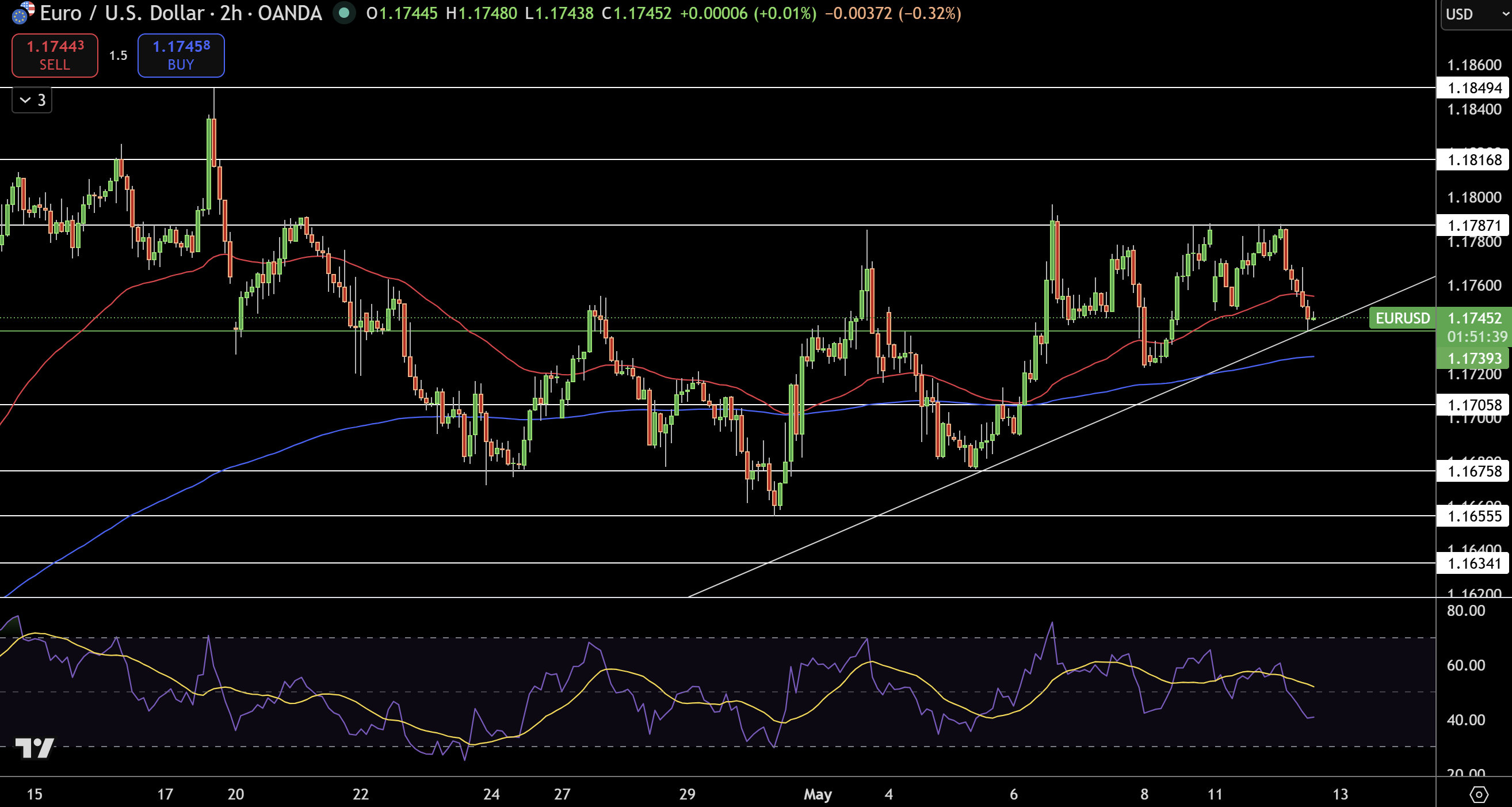Click the green 1.17393 price label
The image size is (1512, 807).
coord(1474,358)
